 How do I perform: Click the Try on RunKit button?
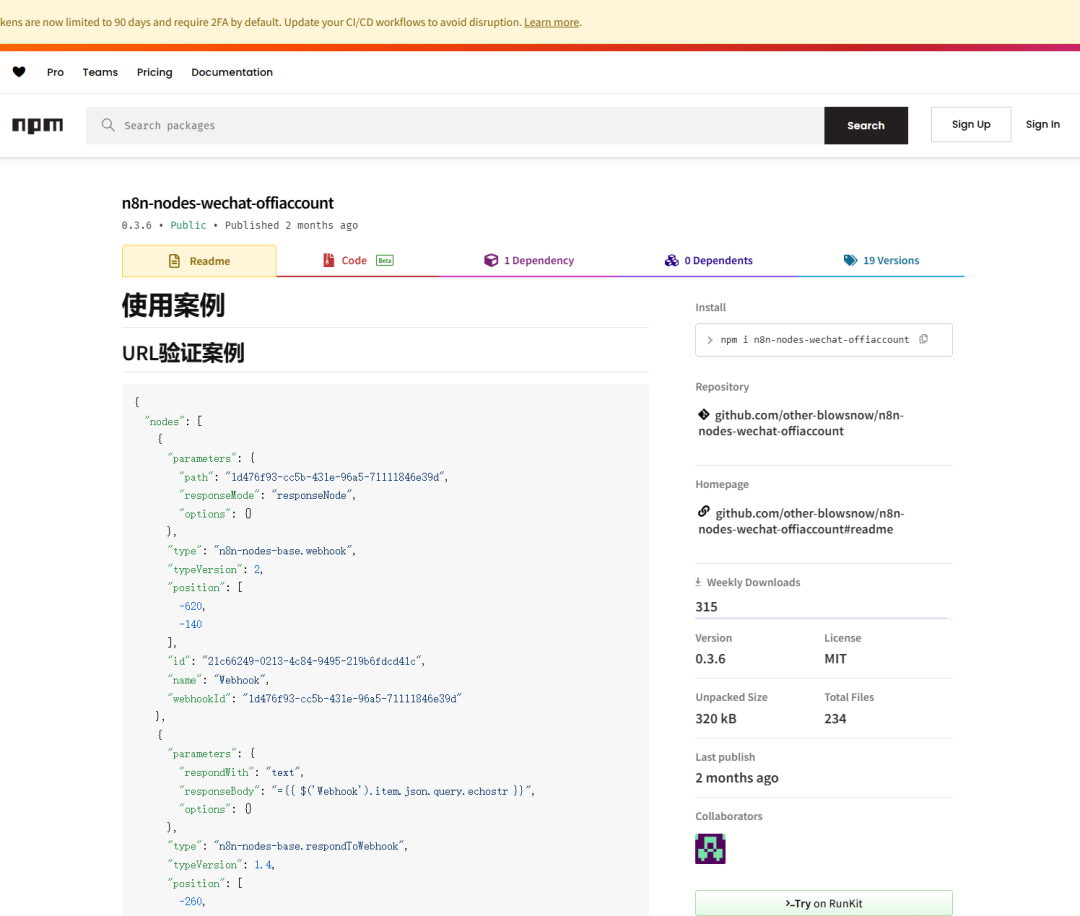click(x=823, y=903)
